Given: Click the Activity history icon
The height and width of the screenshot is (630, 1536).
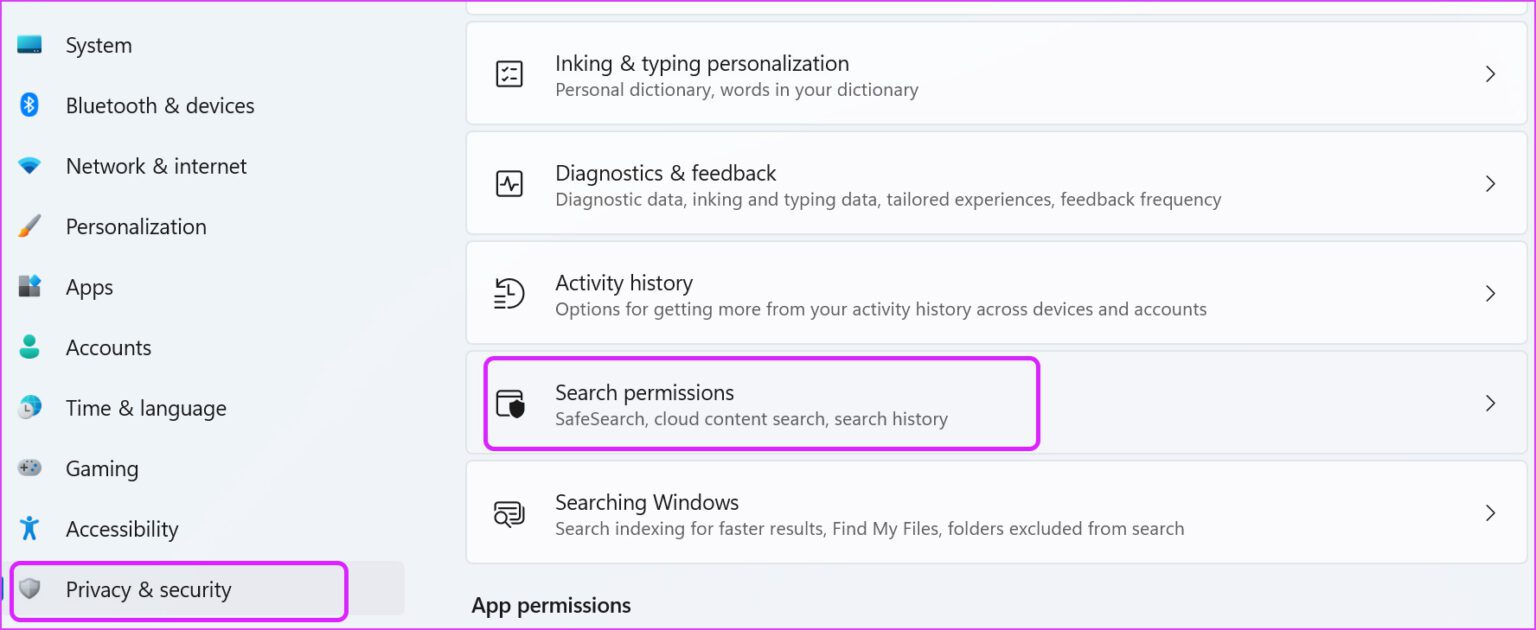Looking at the screenshot, I should [x=510, y=293].
